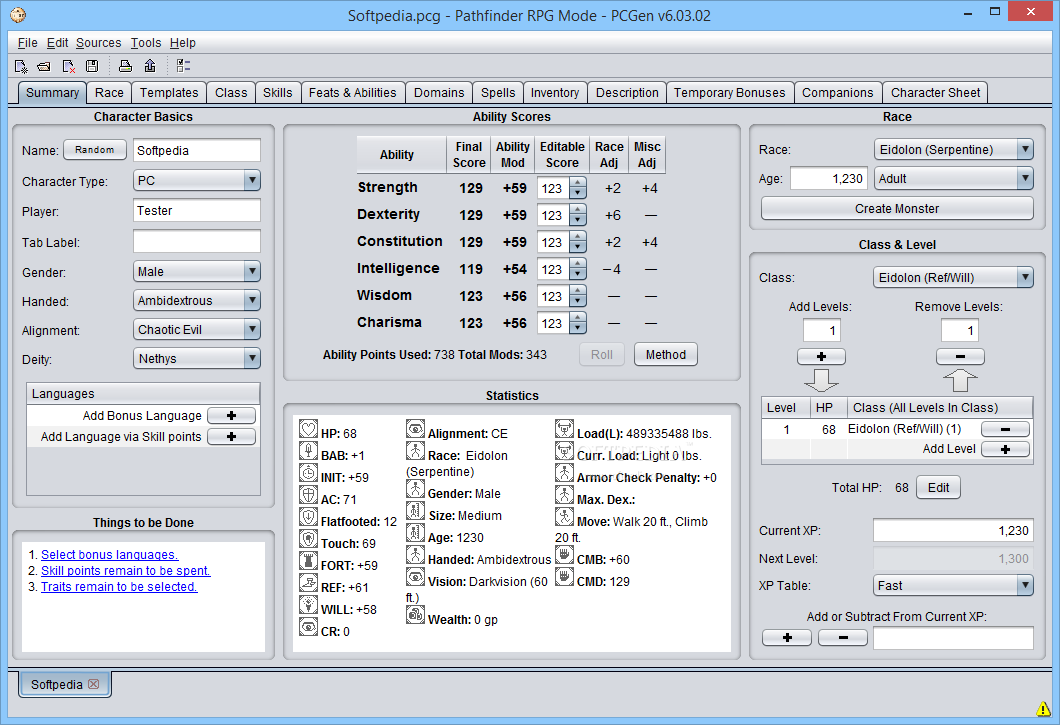The width and height of the screenshot is (1060, 725).
Task: Open the Class dropdown Eidolon (Ref/Will)
Action: [953, 277]
